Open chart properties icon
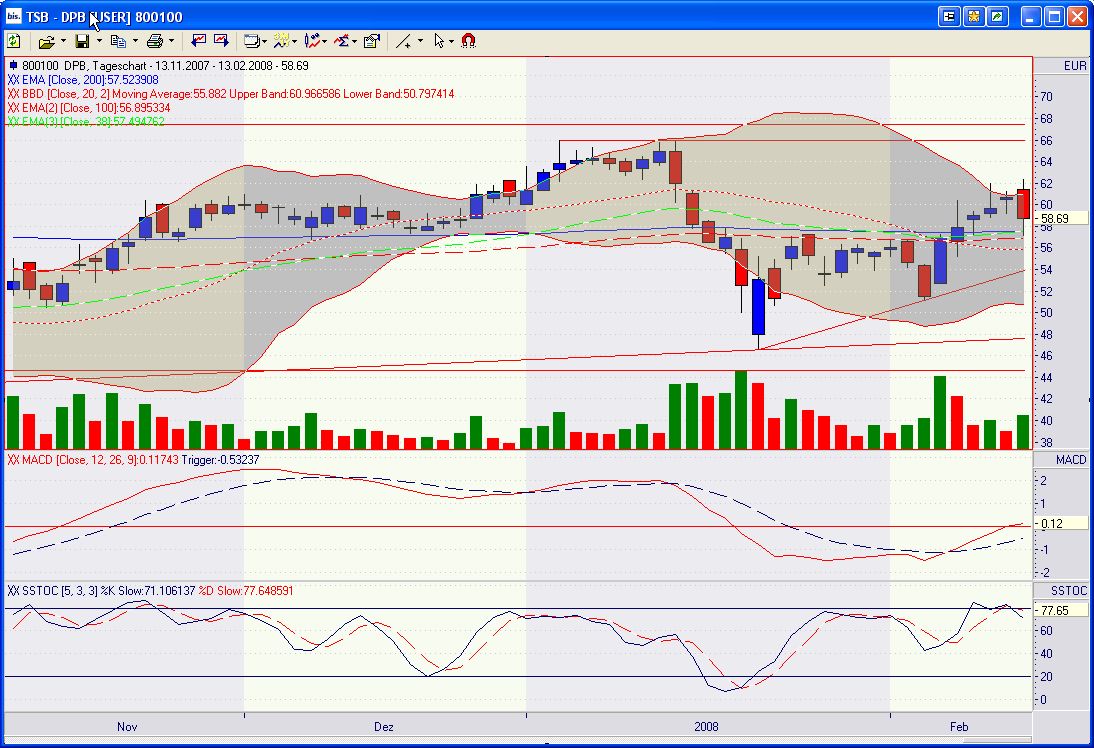Image resolution: width=1094 pixels, height=748 pixels. [x=372, y=41]
